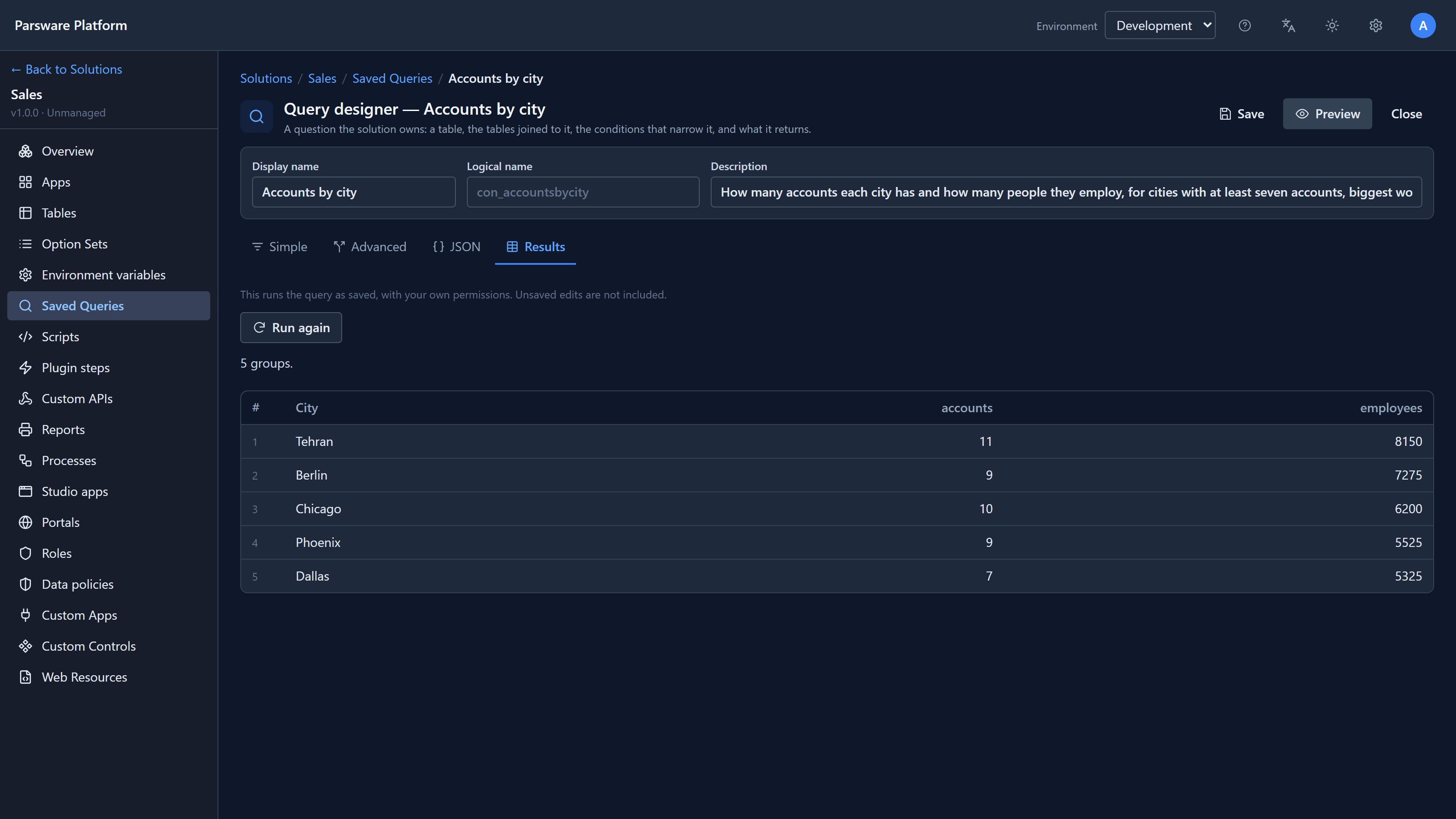The image size is (1456, 819).
Task: Open Portals in the sidebar
Action: [109, 522]
